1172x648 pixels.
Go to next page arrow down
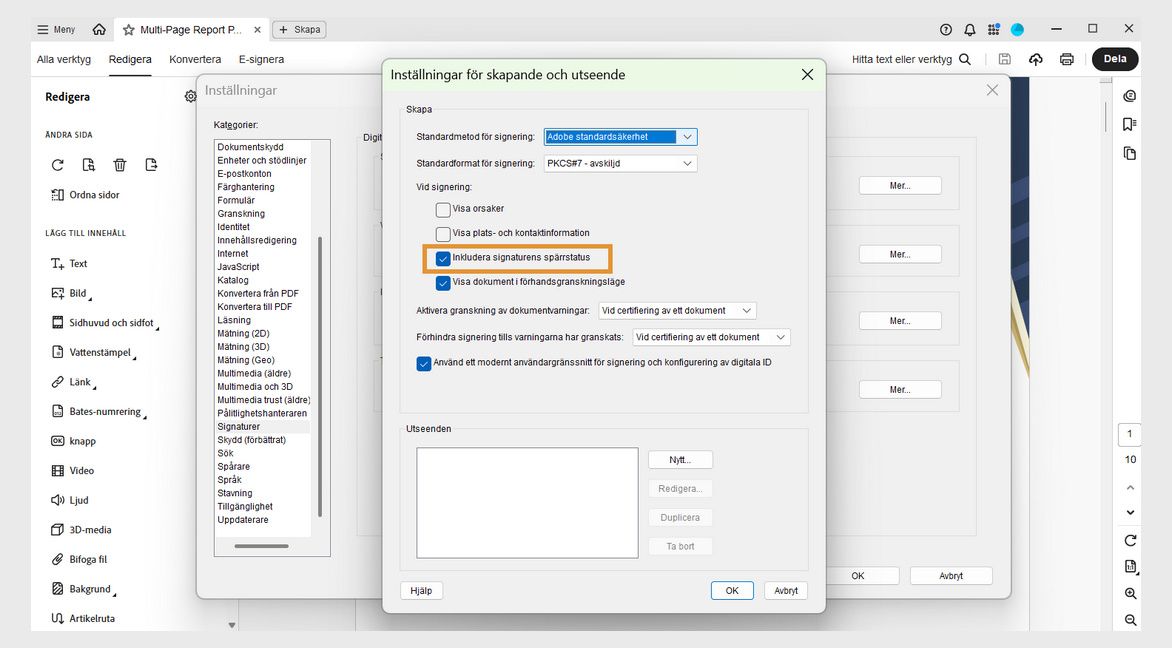1130,513
